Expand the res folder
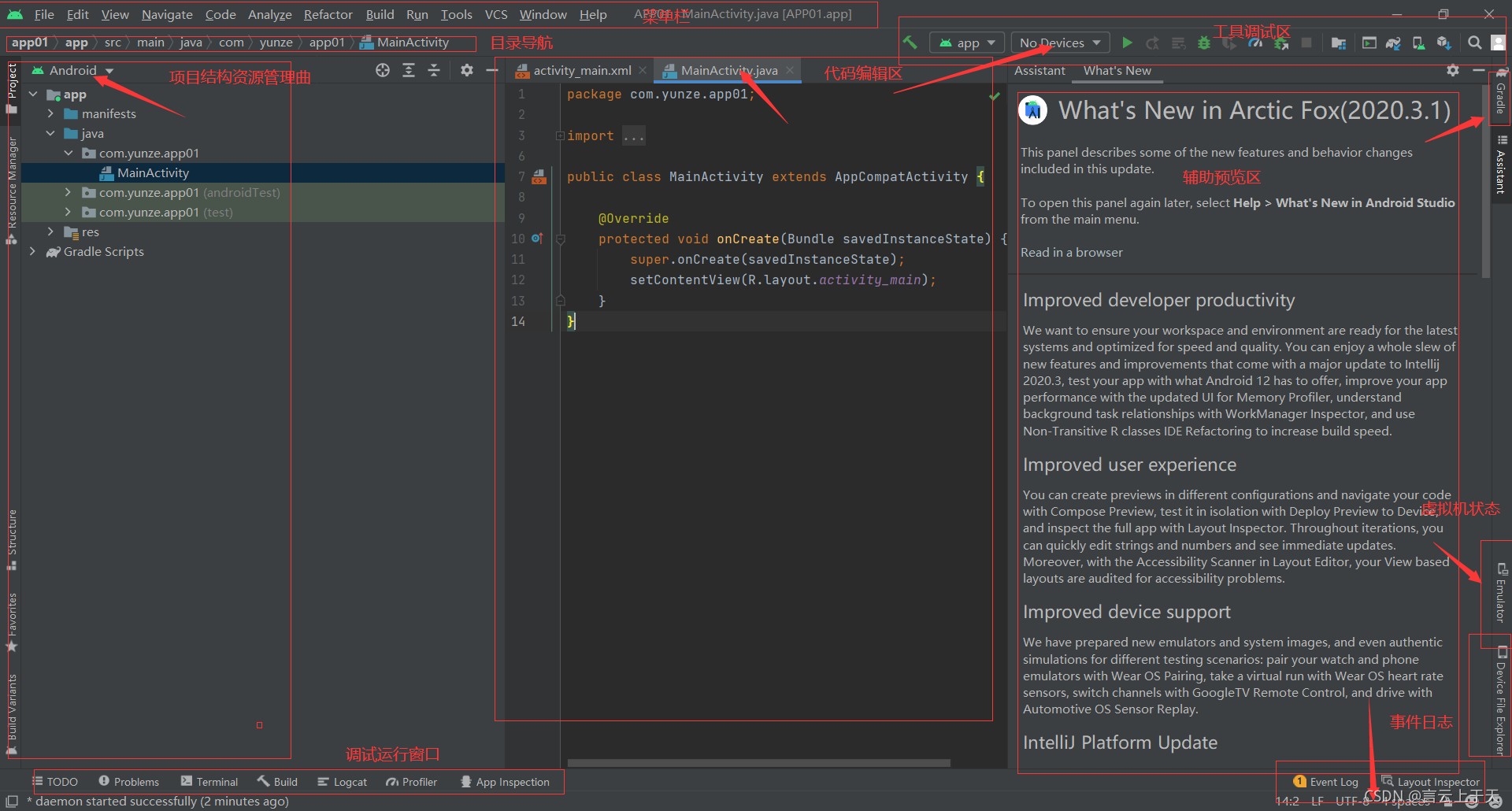 [x=50, y=232]
